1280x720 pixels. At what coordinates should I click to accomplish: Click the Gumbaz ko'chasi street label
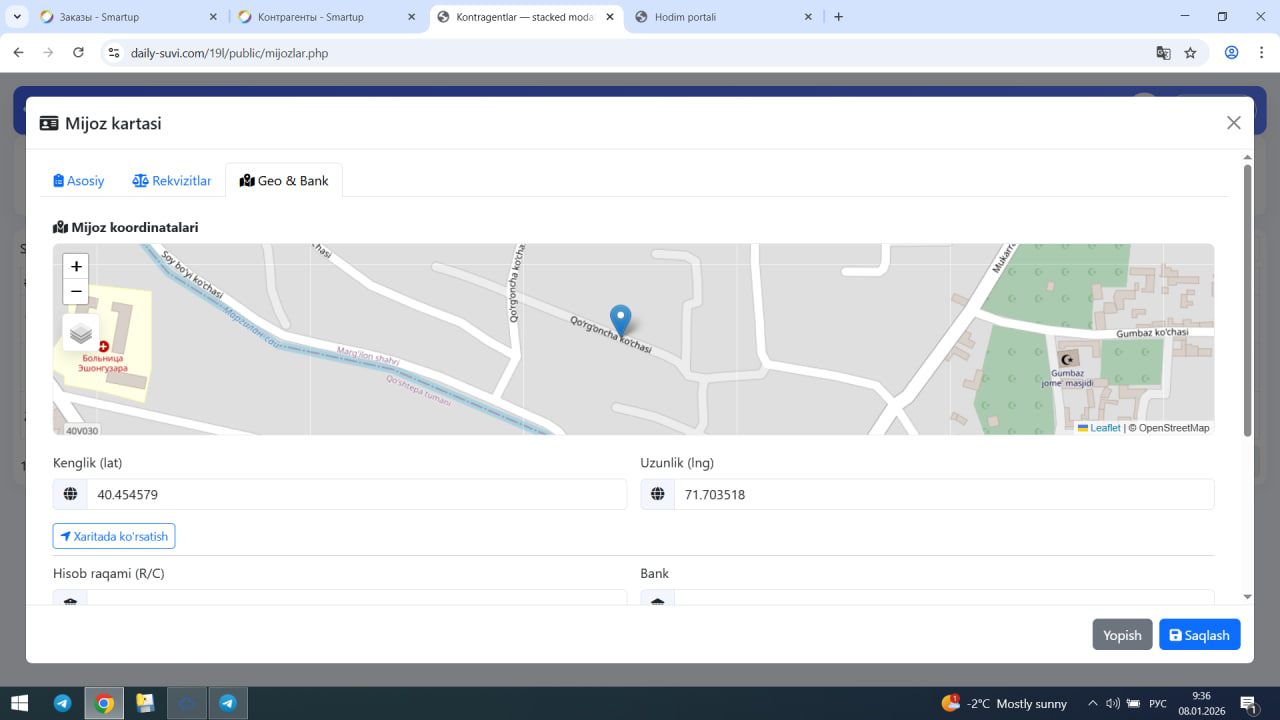1152,333
